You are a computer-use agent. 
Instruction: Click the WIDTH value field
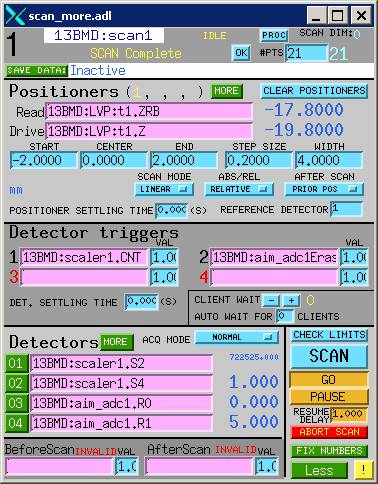click(x=329, y=161)
